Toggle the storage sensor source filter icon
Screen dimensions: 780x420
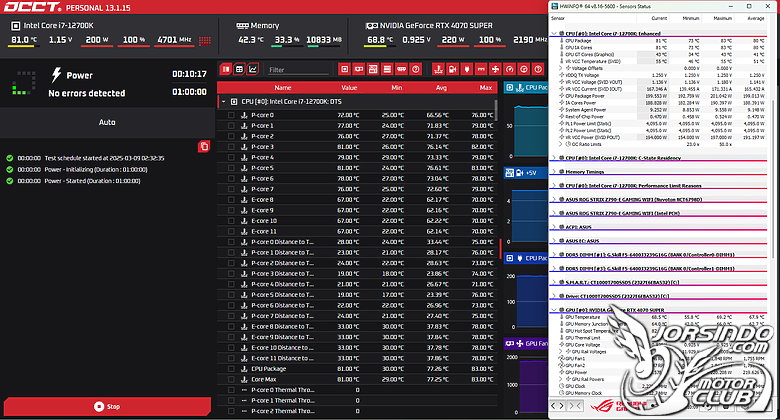pos(387,69)
